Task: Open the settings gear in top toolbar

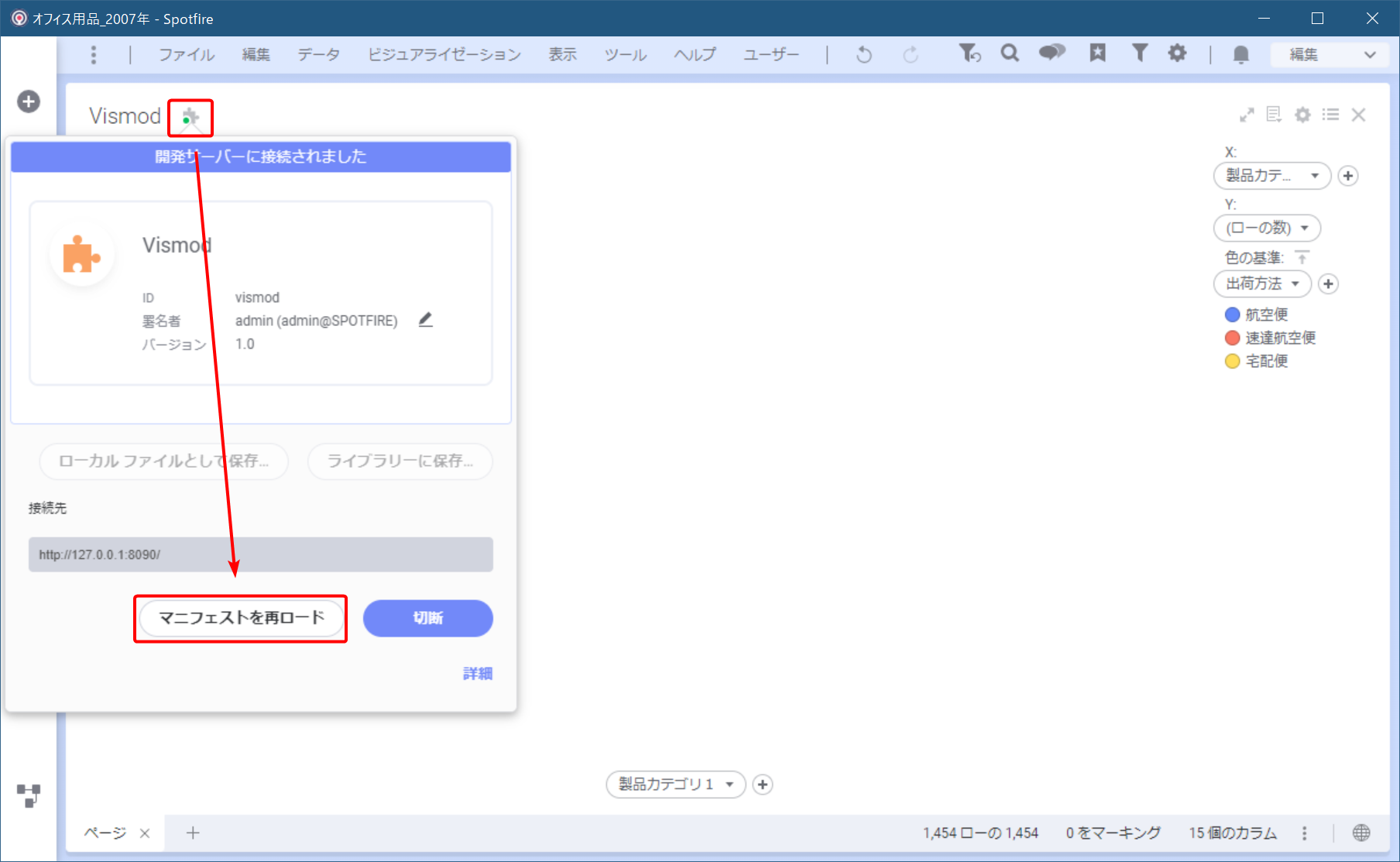Action: 1177,53
